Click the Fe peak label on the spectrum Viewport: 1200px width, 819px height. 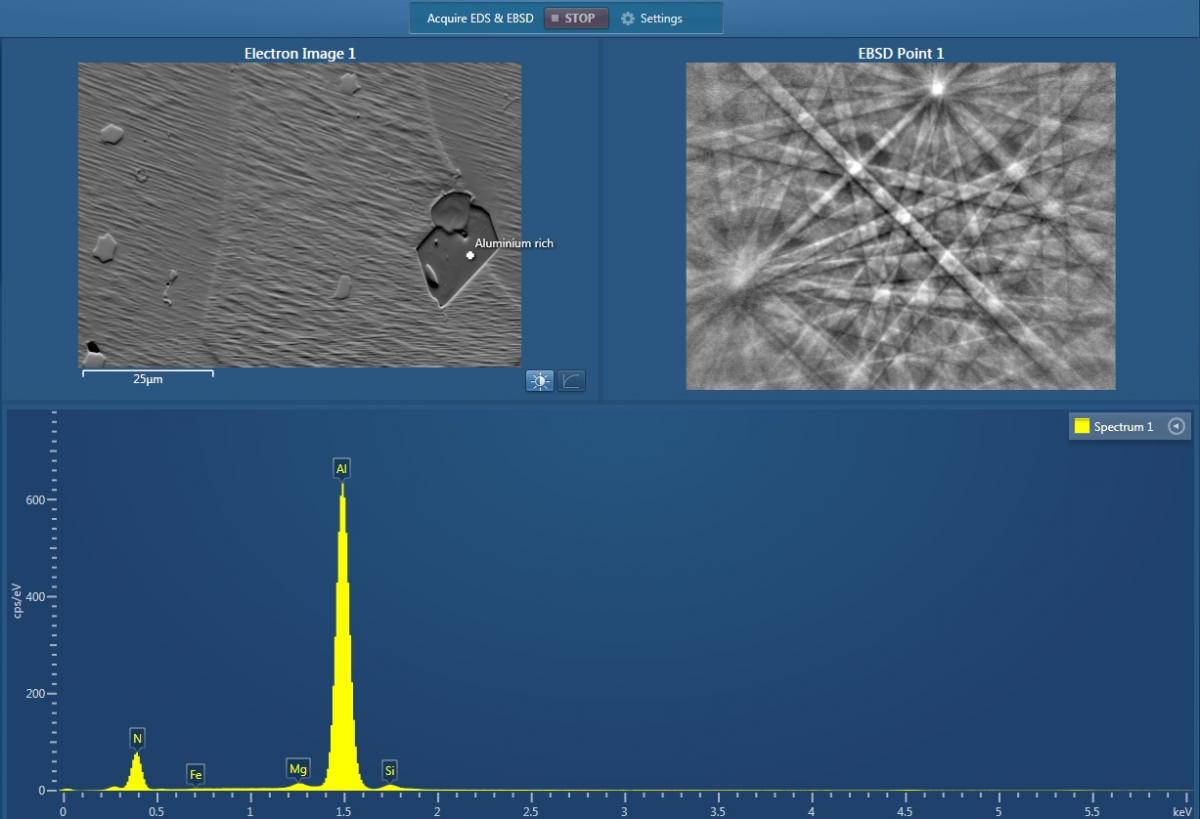pos(195,773)
